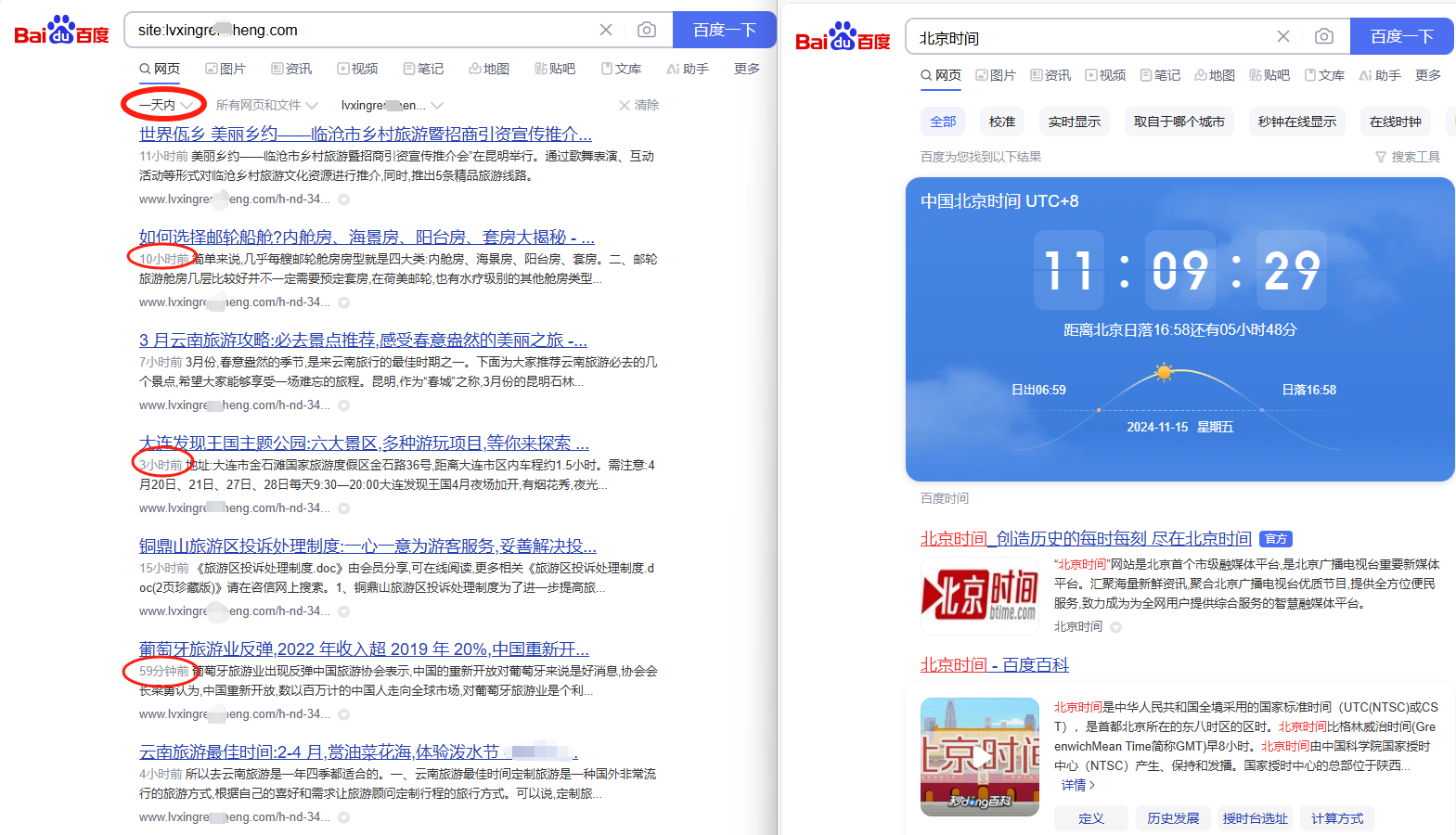
Task: Open 北京时间_创造历史的每时每刻 result link
Action: coord(1086,538)
